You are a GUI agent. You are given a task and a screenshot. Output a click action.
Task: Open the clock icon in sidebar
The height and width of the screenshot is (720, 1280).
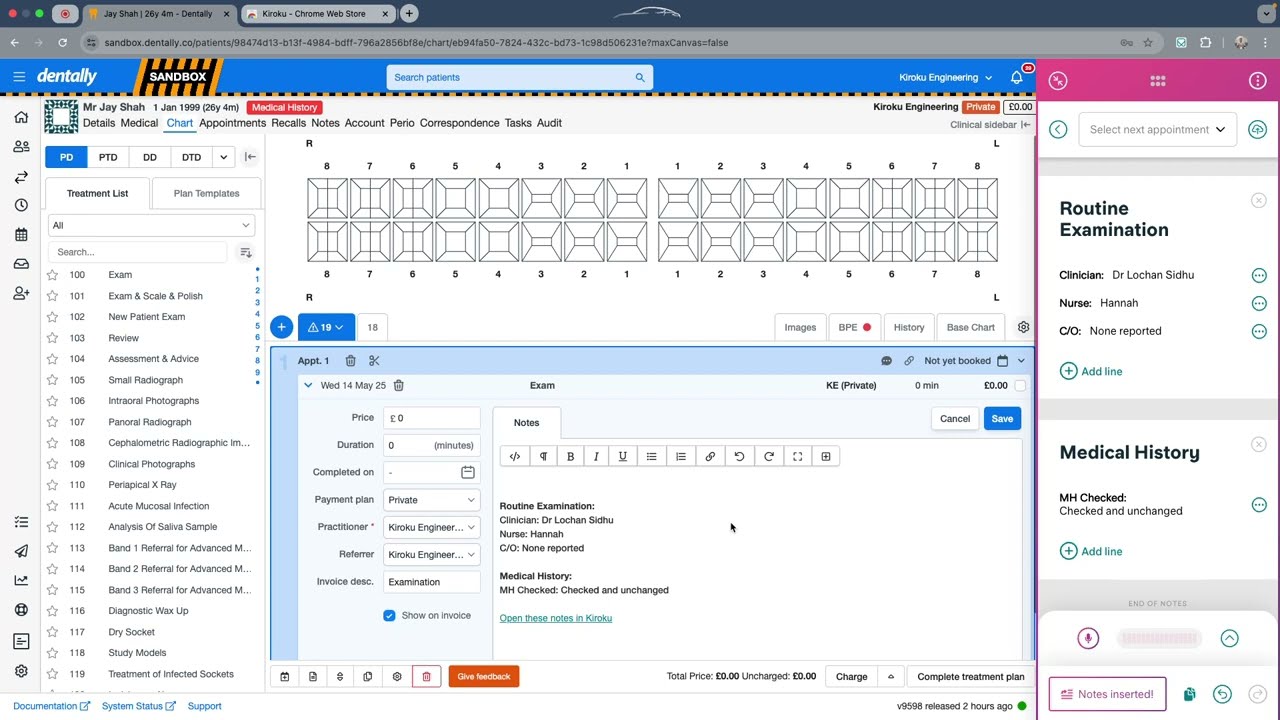[21, 205]
